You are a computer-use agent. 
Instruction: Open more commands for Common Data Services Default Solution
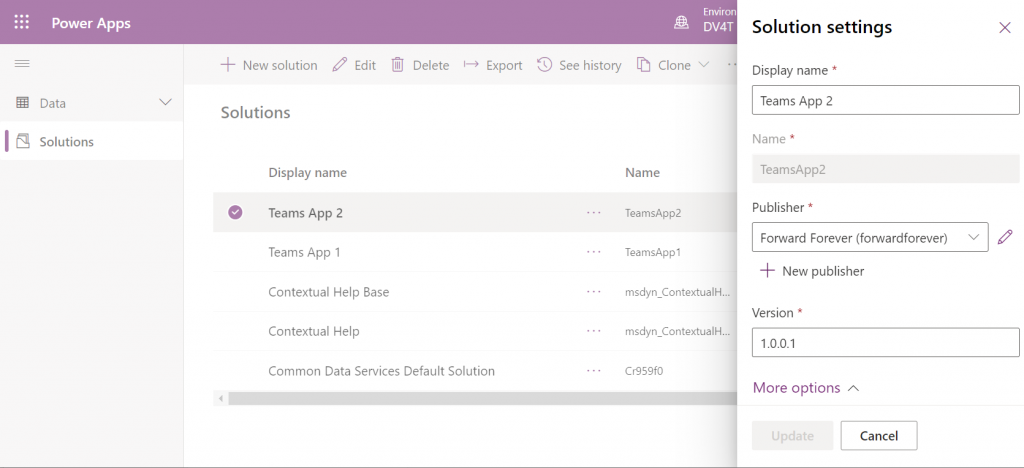tap(594, 370)
